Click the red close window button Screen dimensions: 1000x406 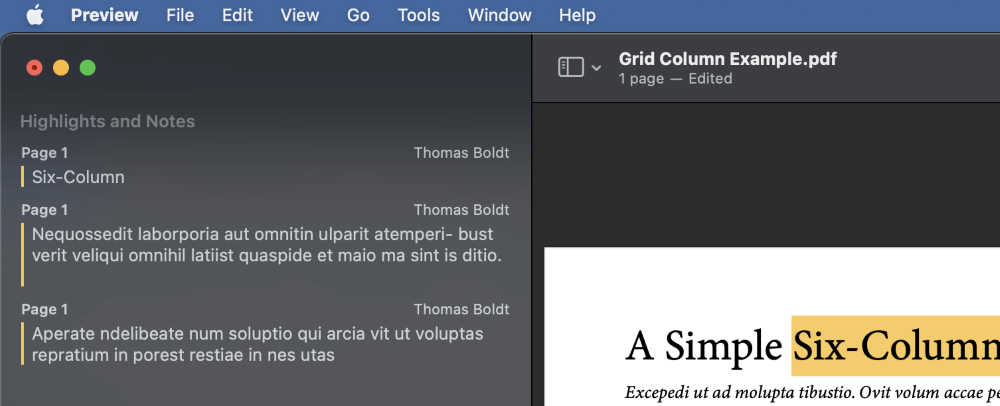34,68
